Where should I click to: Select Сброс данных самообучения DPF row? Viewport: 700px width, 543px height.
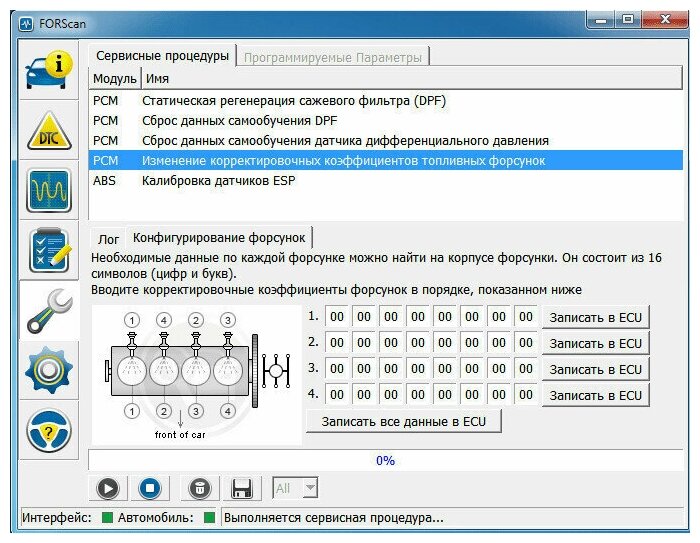[x=386, y=121]
